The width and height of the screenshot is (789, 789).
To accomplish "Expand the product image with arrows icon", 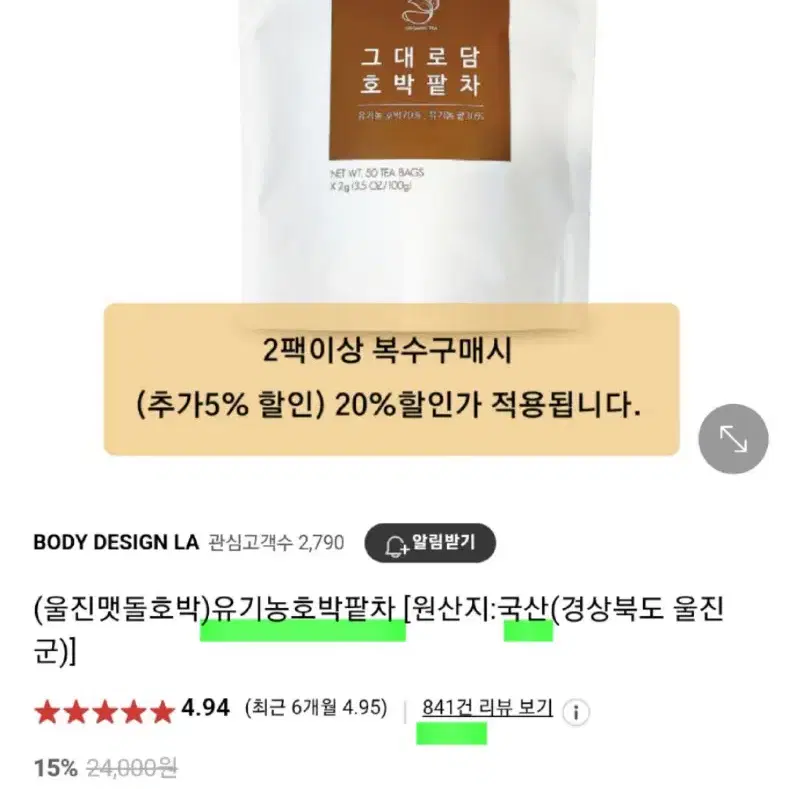I will pyautogui.click(x=733, y=439).
